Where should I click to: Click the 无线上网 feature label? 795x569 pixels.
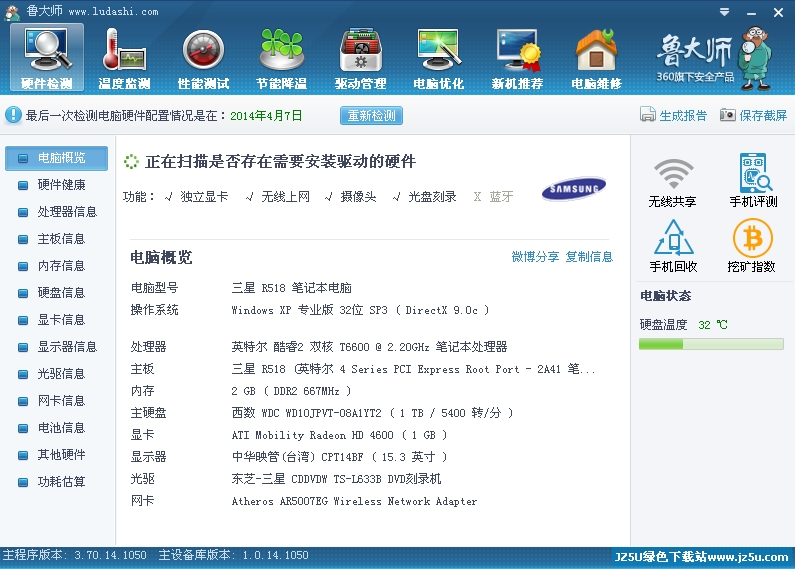pyautogui.click(x=285, y=197)
